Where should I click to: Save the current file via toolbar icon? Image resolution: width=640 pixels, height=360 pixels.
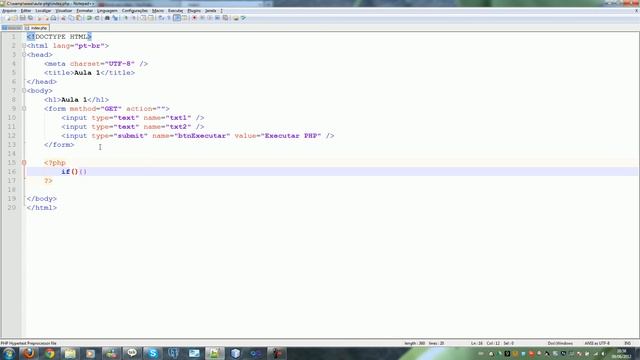22,18
